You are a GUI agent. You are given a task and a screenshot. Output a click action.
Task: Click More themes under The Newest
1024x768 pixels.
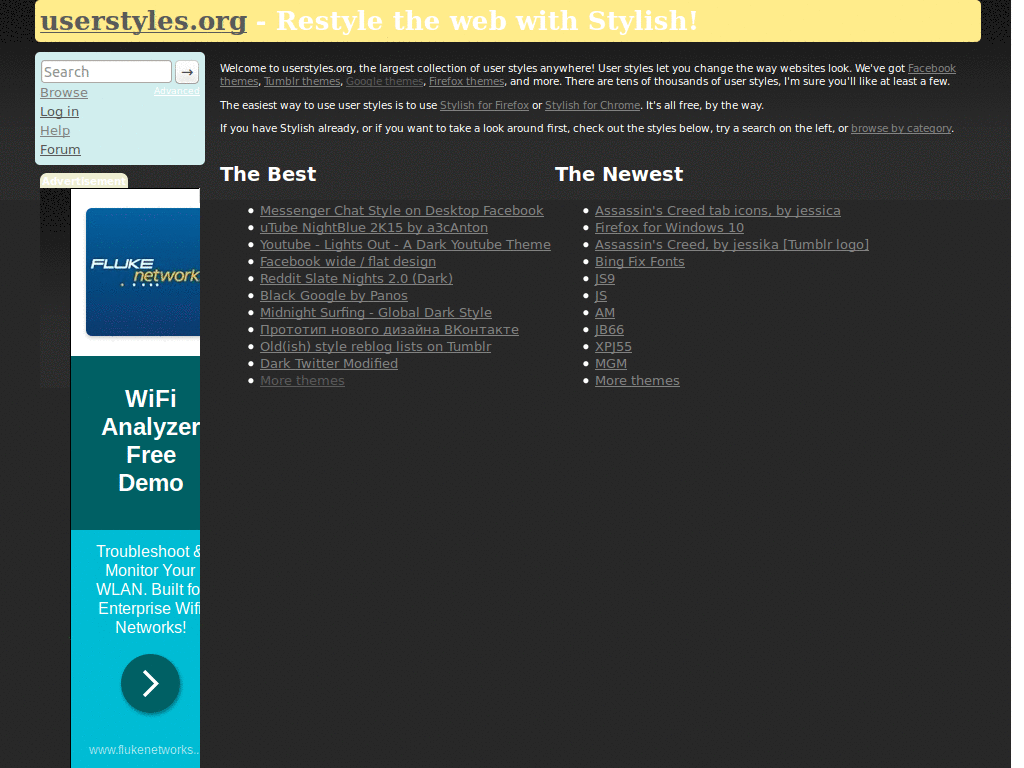pyautogui.click(x=637, y=381)
